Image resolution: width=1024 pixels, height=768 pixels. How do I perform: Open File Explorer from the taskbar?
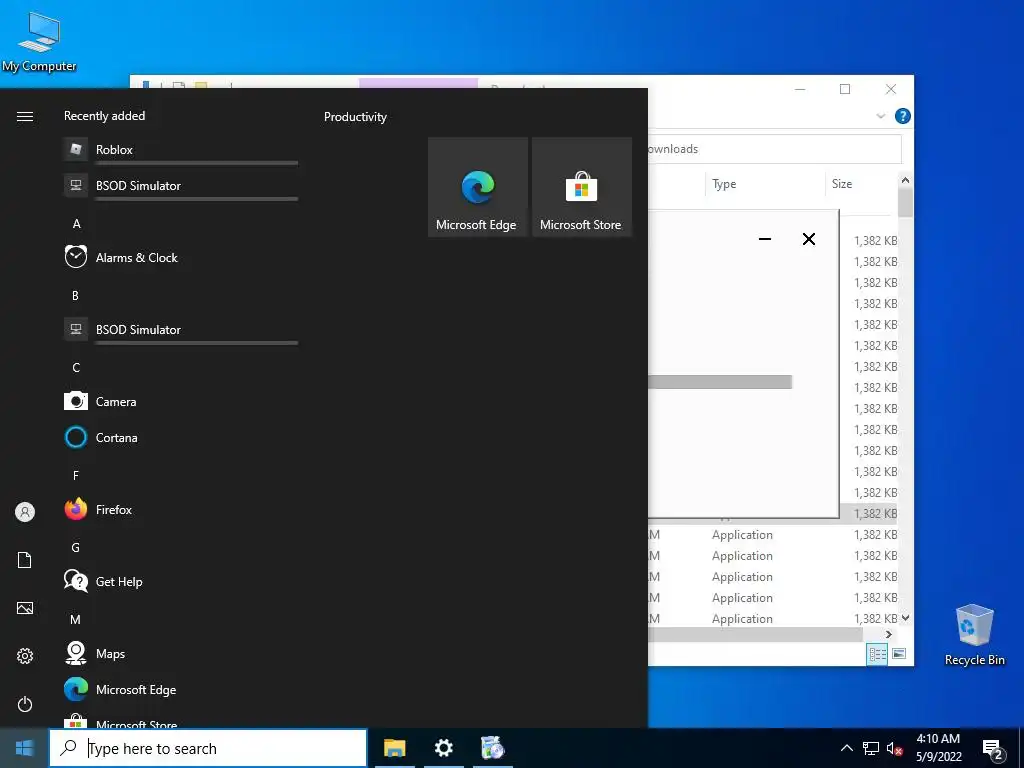coord(394,748)
